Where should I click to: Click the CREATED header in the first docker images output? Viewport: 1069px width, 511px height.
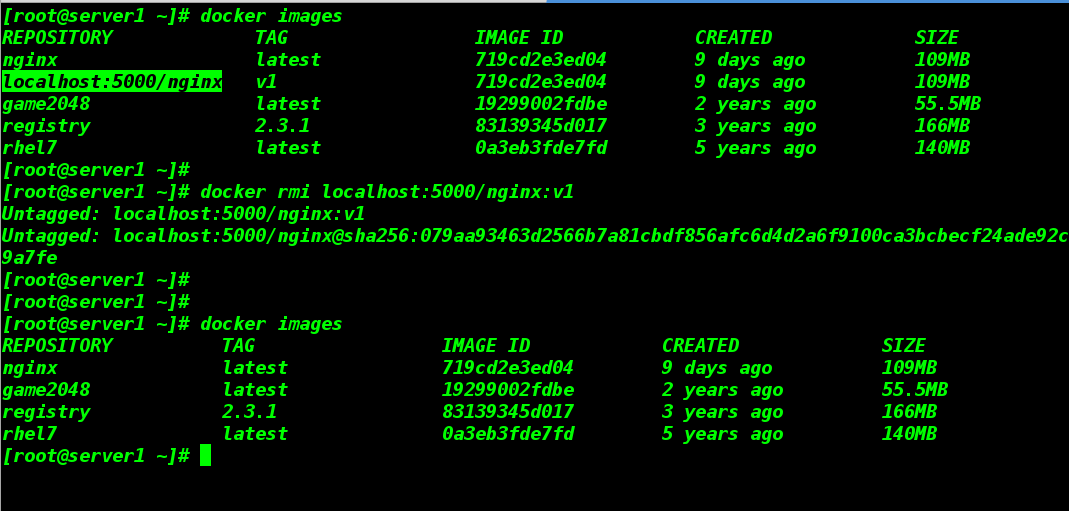pos(734,37)
